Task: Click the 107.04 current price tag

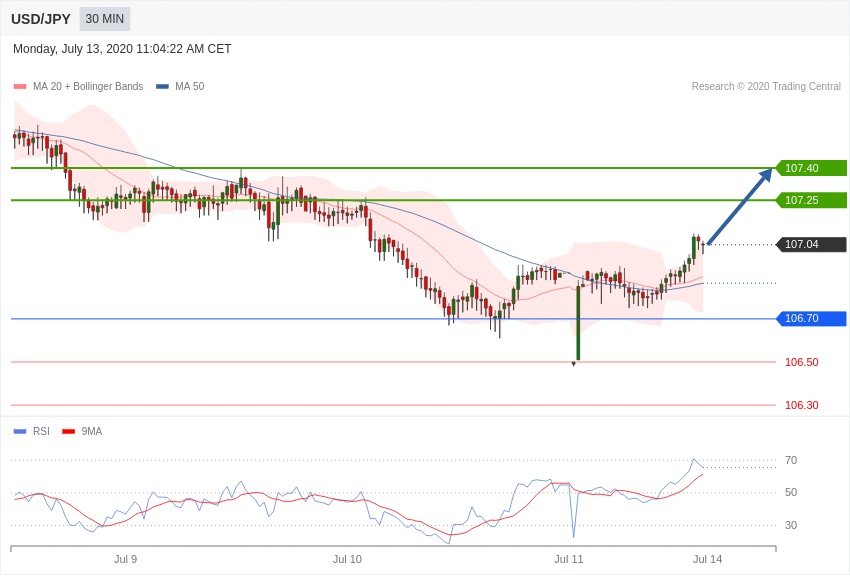Action: pyautogui.click(x=811, y=244)
